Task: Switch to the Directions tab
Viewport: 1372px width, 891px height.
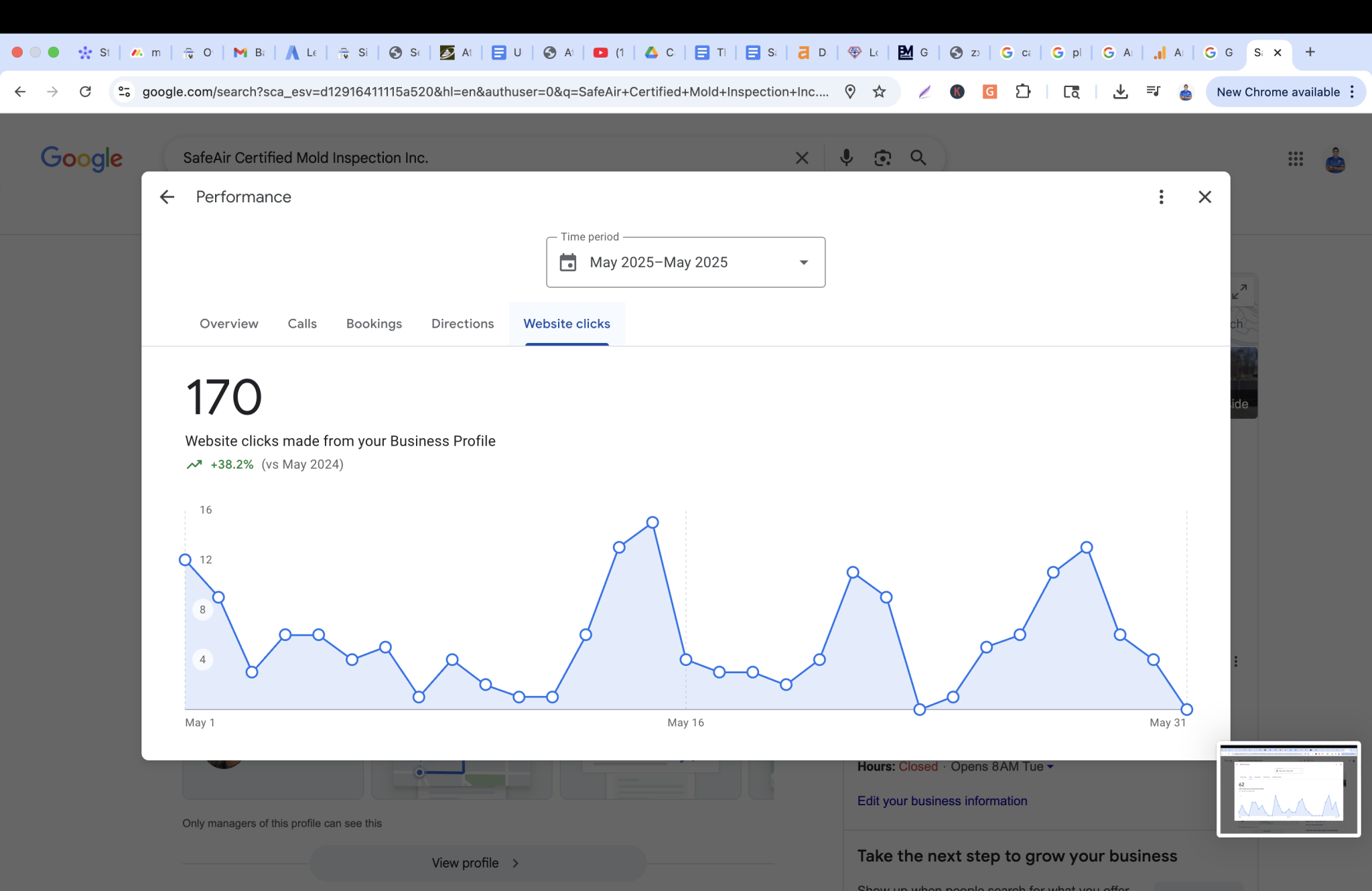Action: pos(462,324)
